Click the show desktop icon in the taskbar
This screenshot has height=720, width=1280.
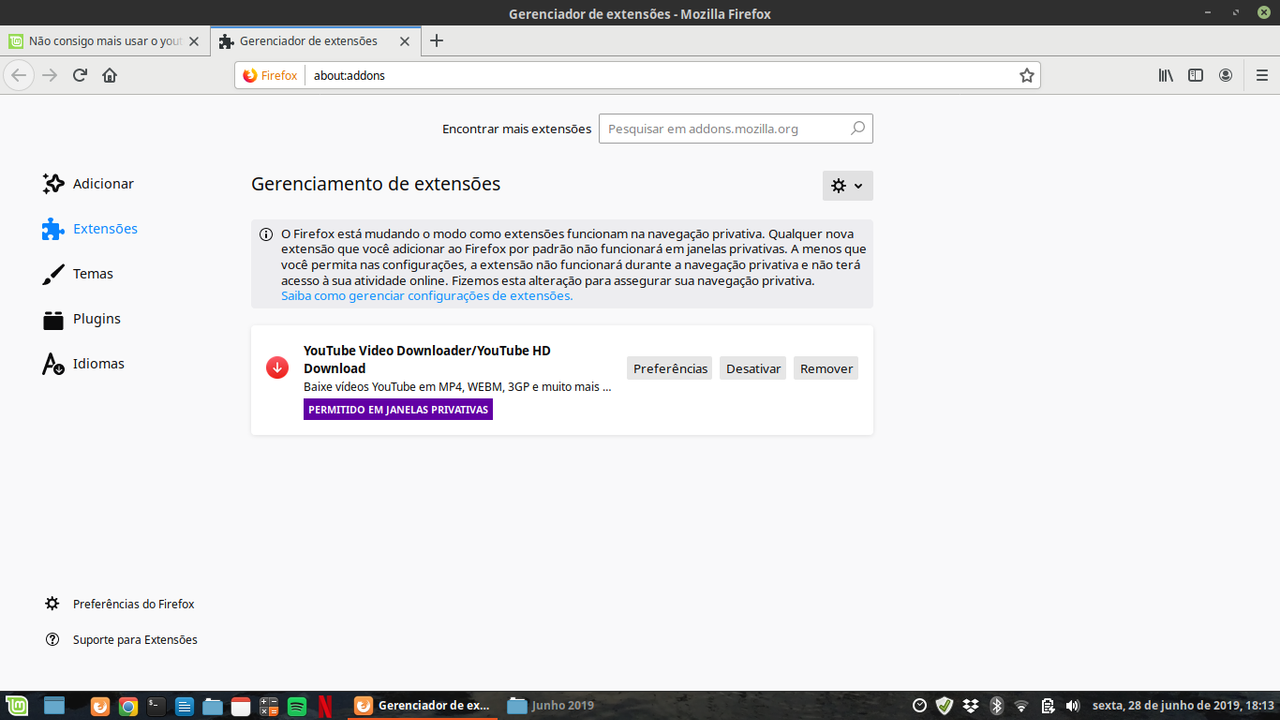pyautogui.click(x=53, y=706)
